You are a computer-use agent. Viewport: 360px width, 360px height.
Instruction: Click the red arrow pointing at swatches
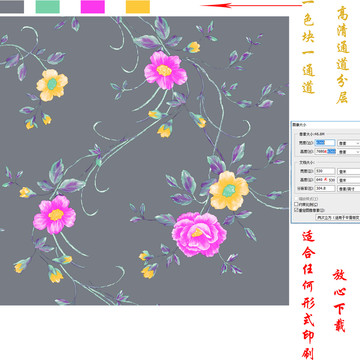pyautogui.click(x=252, y=5)
